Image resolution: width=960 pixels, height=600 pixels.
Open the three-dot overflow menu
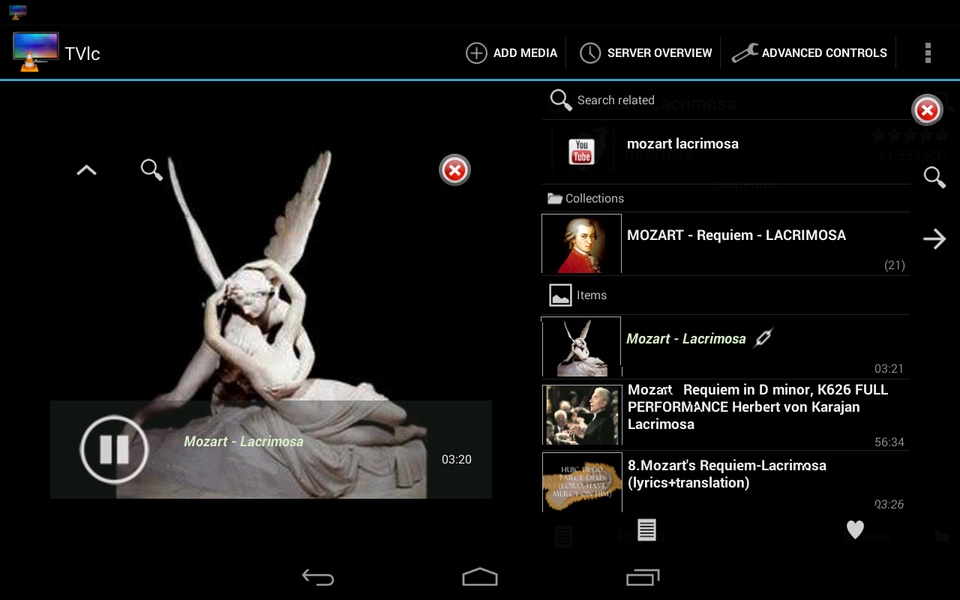click(x=928, y=53)
